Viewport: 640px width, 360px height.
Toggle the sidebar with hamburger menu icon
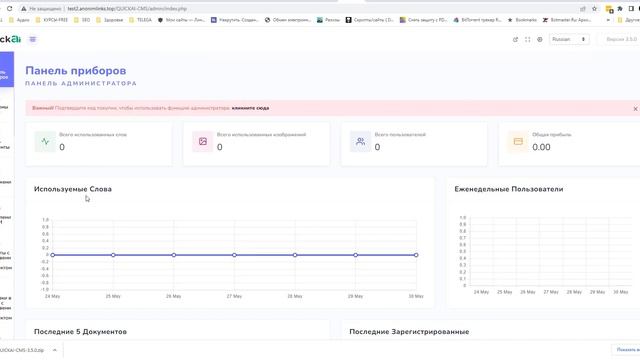(33, 39)
